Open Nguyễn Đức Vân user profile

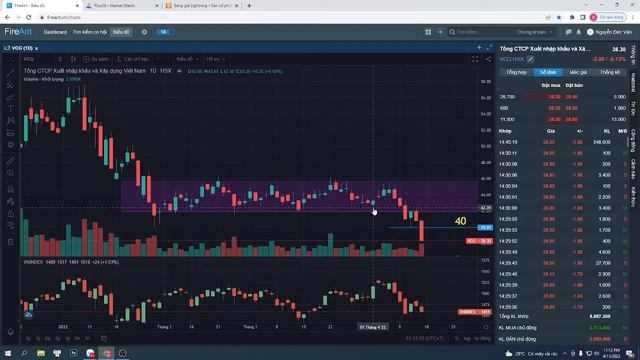point(609,32)
